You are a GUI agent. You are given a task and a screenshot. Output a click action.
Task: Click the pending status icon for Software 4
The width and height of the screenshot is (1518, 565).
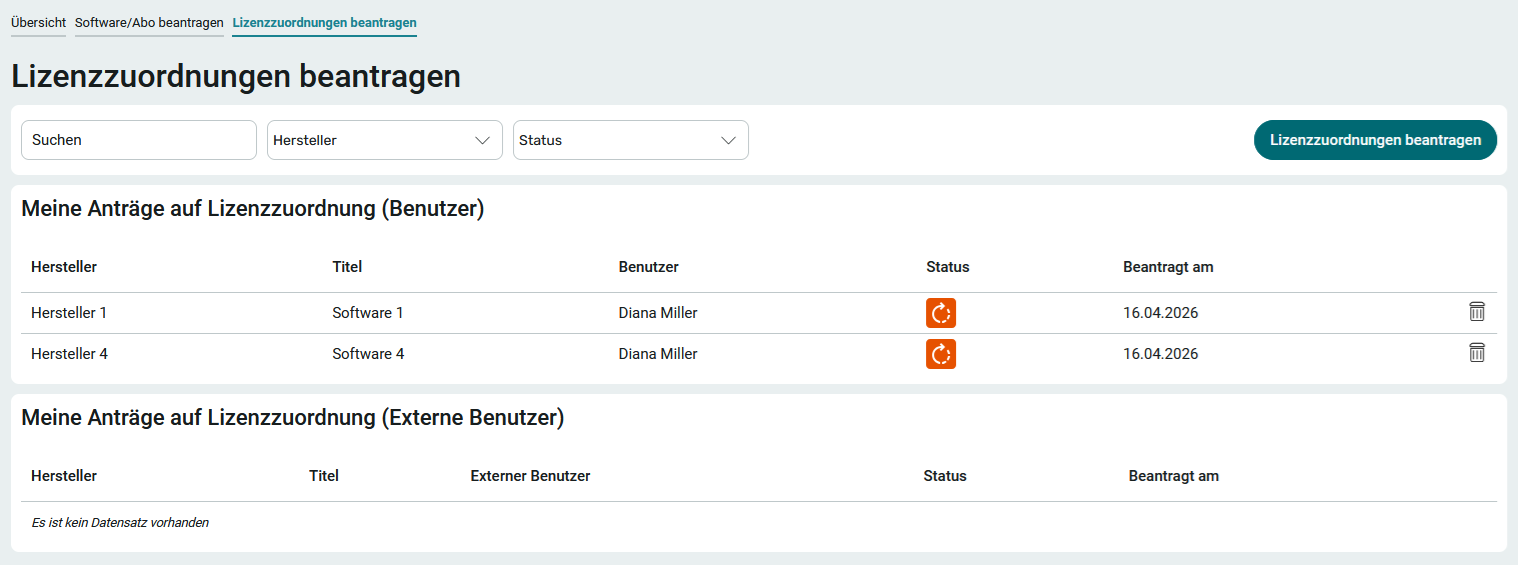[940, 354]
